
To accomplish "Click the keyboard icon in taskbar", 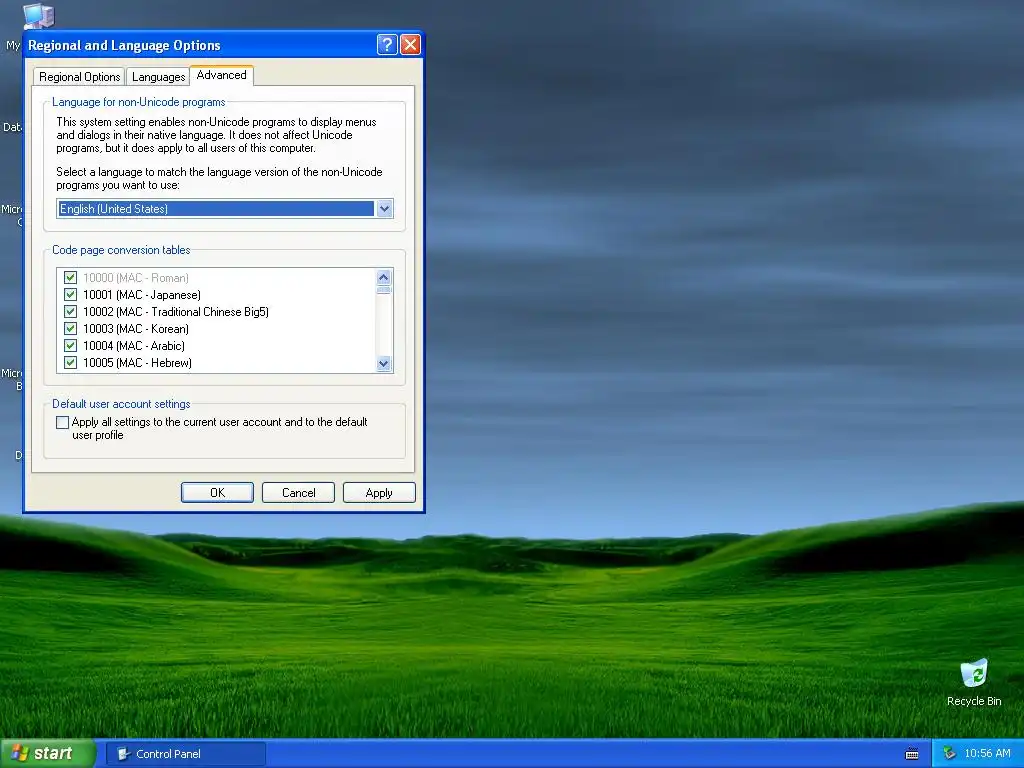I will 912,754.
